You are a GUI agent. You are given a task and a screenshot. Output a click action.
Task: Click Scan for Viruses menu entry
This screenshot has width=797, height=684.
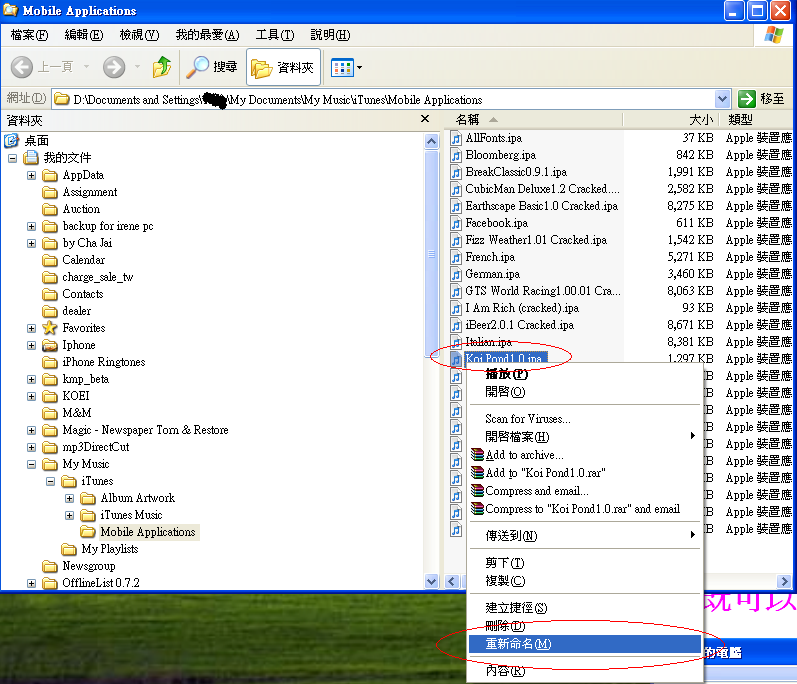pos(527,419)
